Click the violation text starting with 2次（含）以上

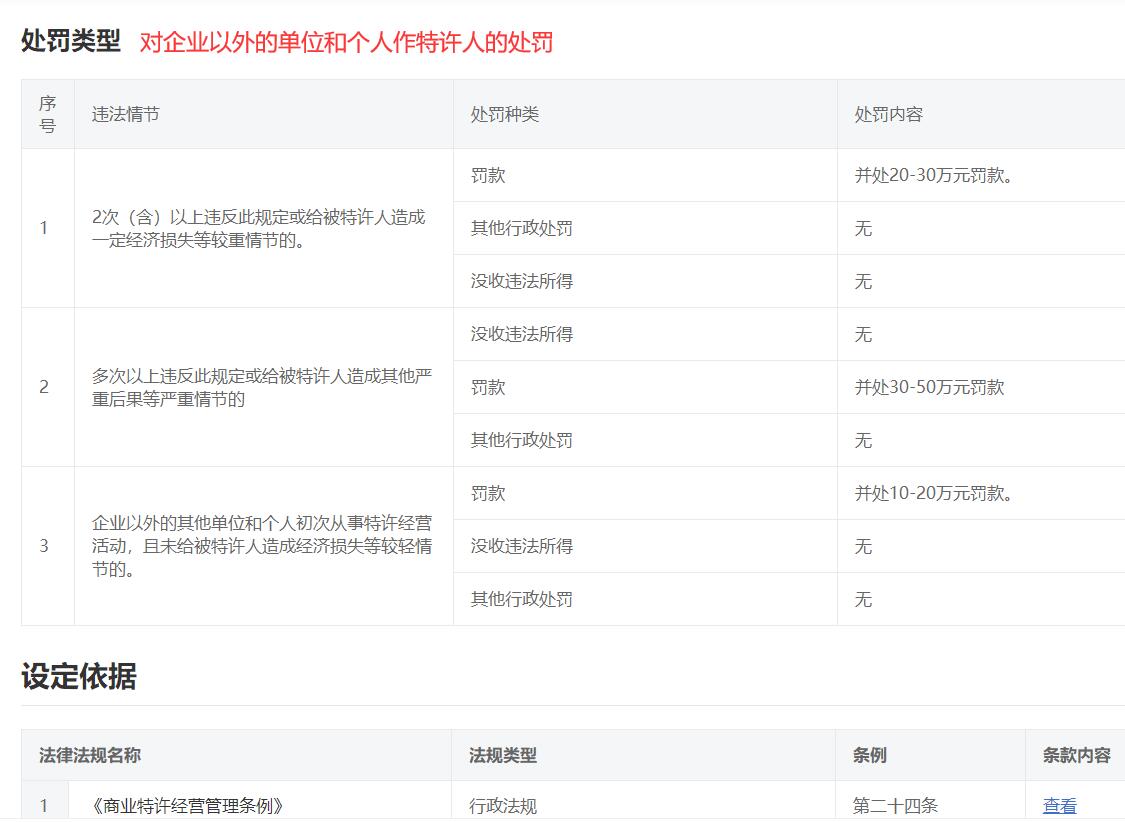pyautogui.click(x=258, y=228)
